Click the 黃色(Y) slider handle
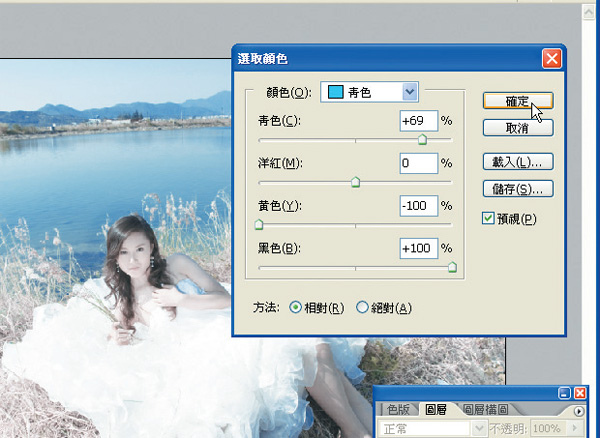 tap(259, 225)
